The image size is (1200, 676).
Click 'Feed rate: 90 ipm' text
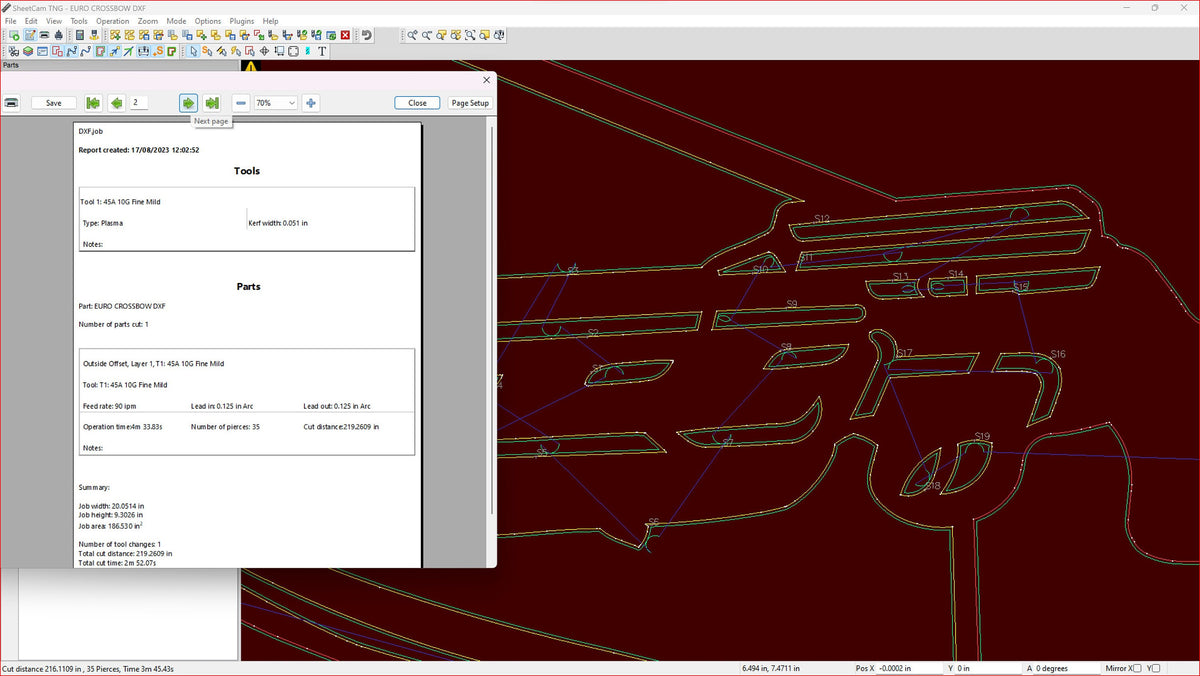coord(111,406)
